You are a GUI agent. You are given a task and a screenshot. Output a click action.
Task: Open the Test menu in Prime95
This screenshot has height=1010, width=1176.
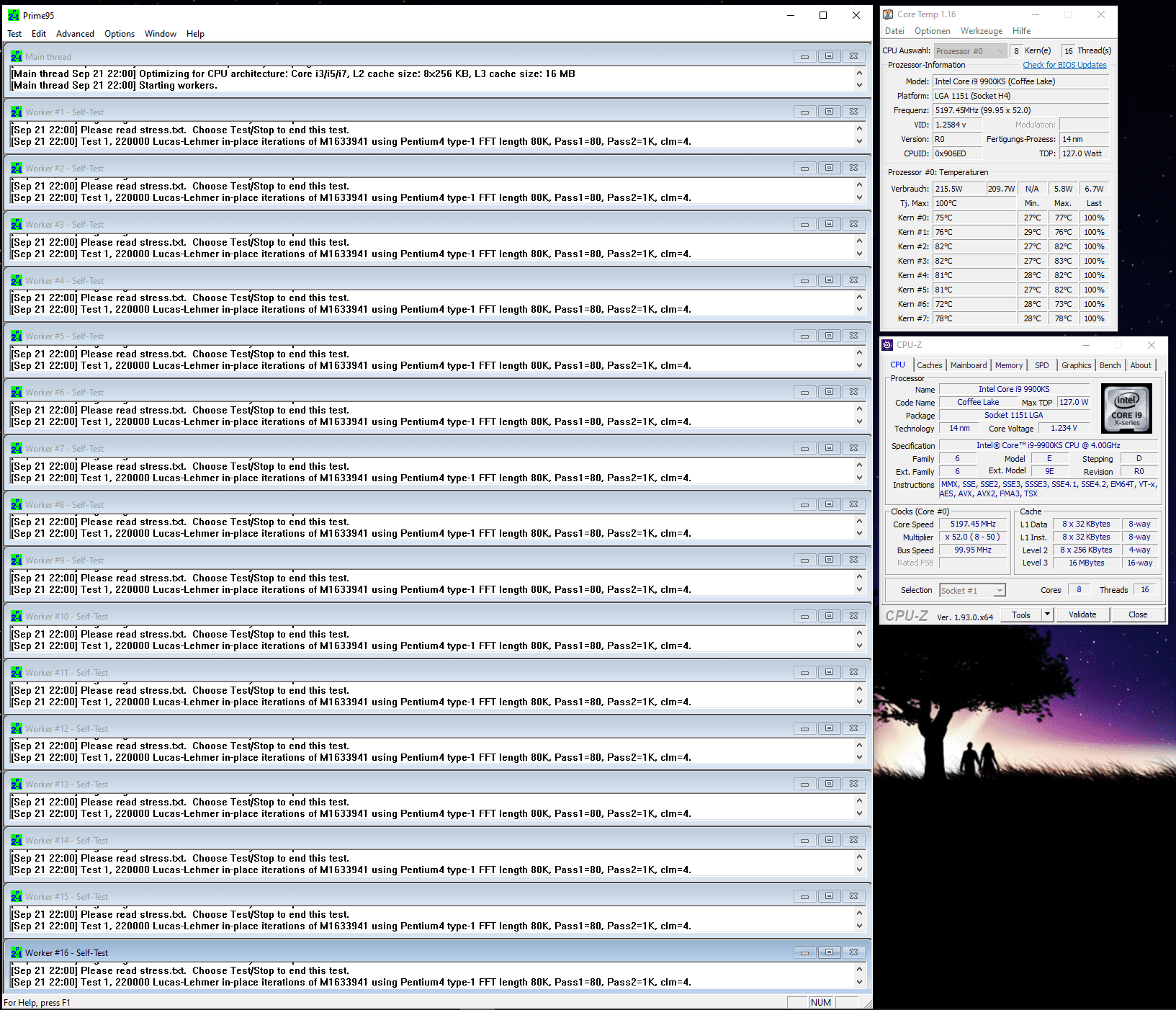point(14,34)
